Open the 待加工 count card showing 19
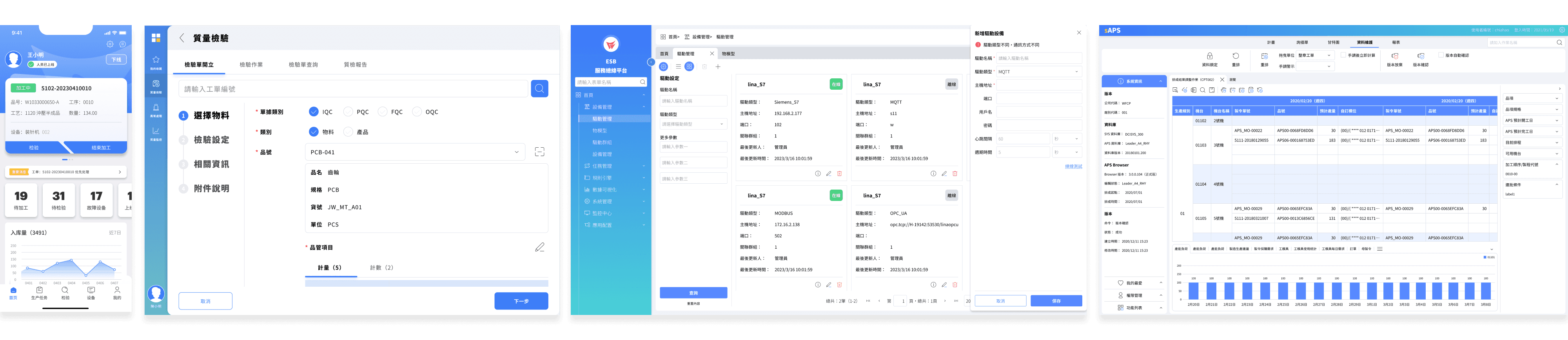The image size is (1568, 340). (21, 200)
